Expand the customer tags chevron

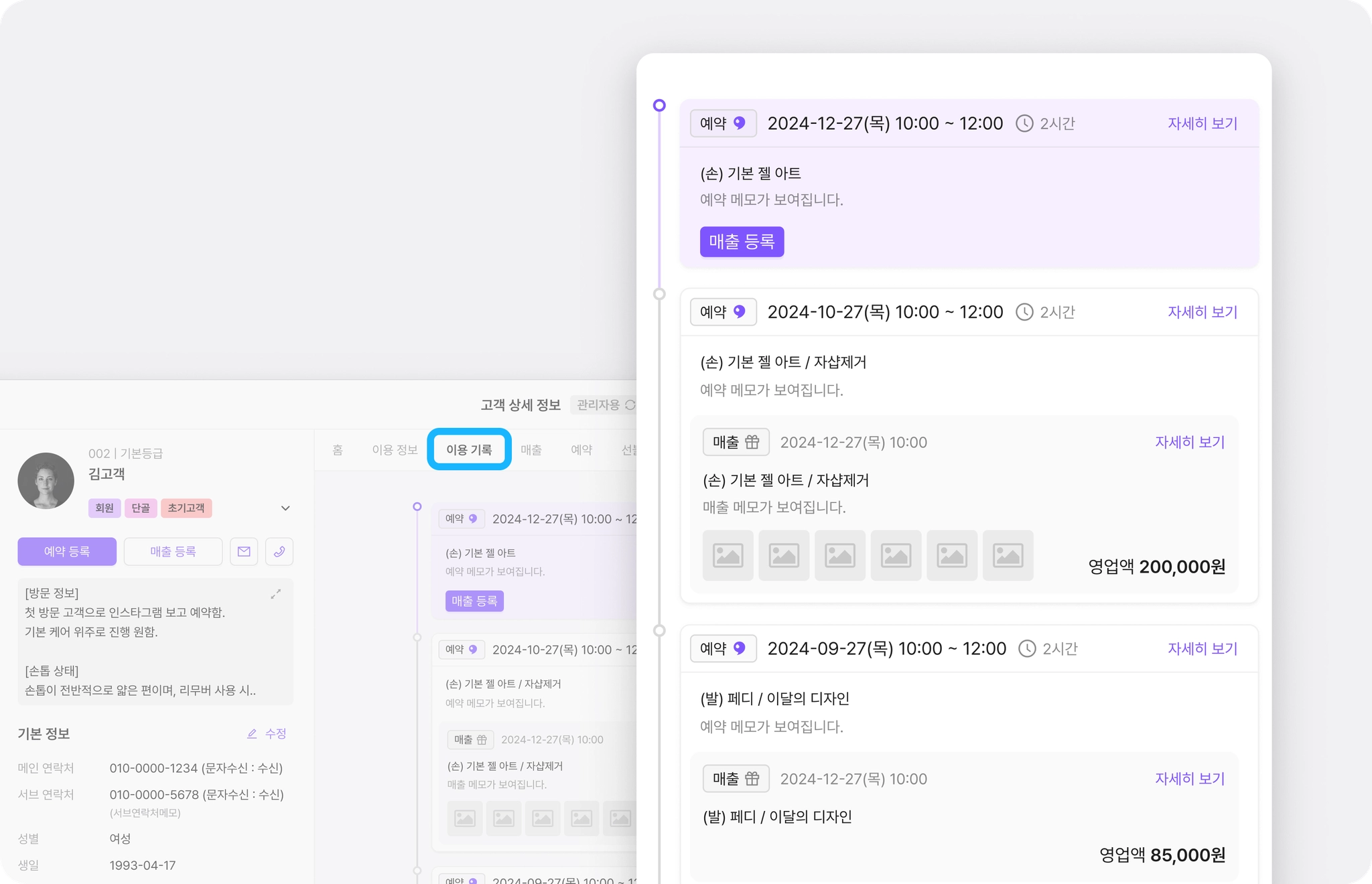coord(285,508)
